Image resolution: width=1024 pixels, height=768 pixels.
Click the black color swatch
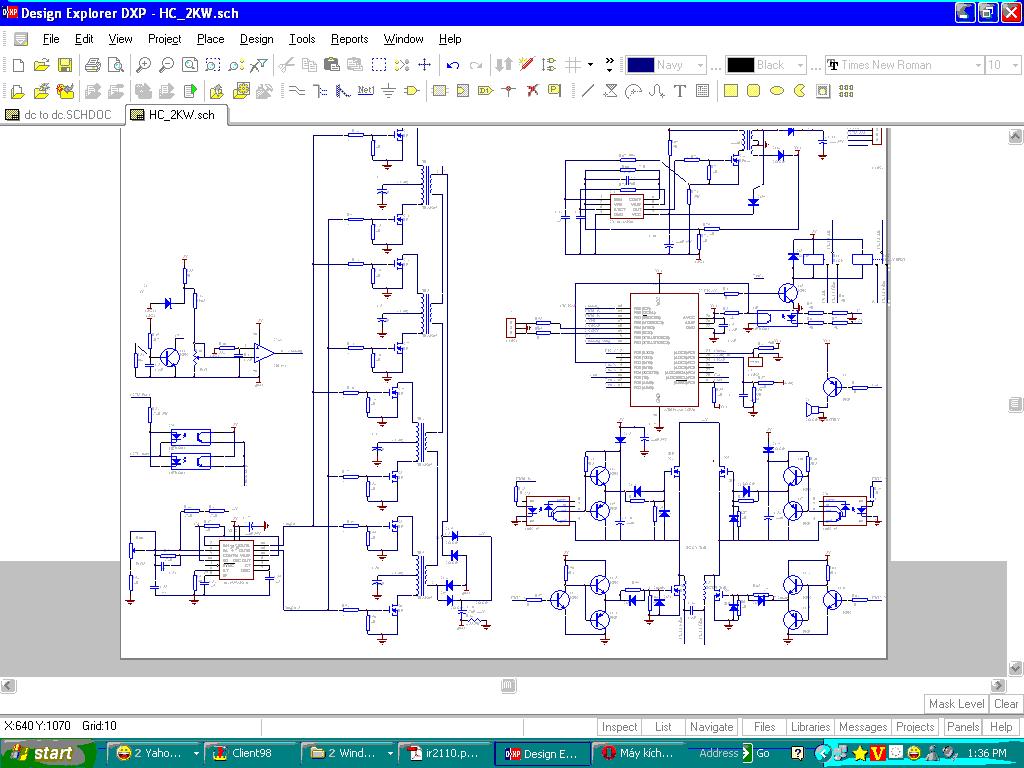pyautogui.click(x=741, y=65)
